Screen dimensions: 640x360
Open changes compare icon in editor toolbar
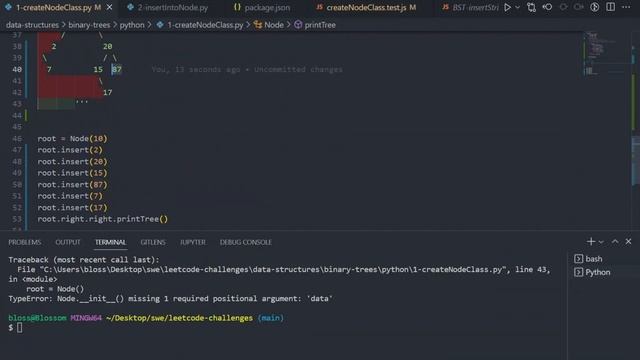click(531, 7)
